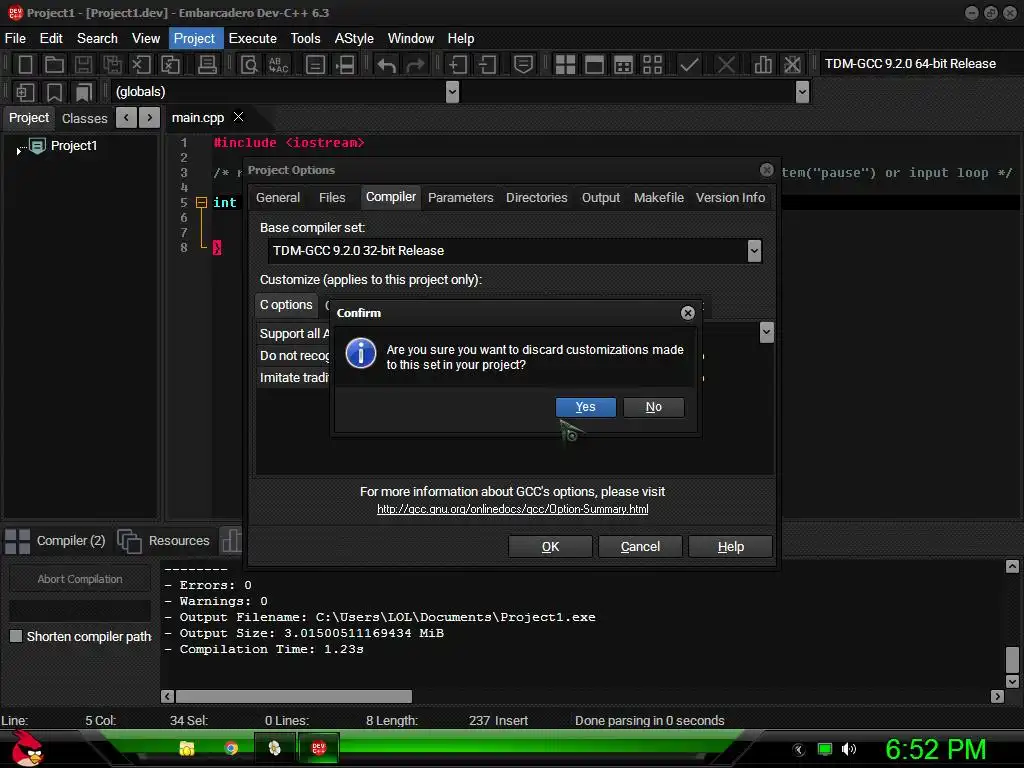The height and width of the screenshot is (768, 1024).
Task: Click the Save All toolbar icon
Action: [112, 64]
